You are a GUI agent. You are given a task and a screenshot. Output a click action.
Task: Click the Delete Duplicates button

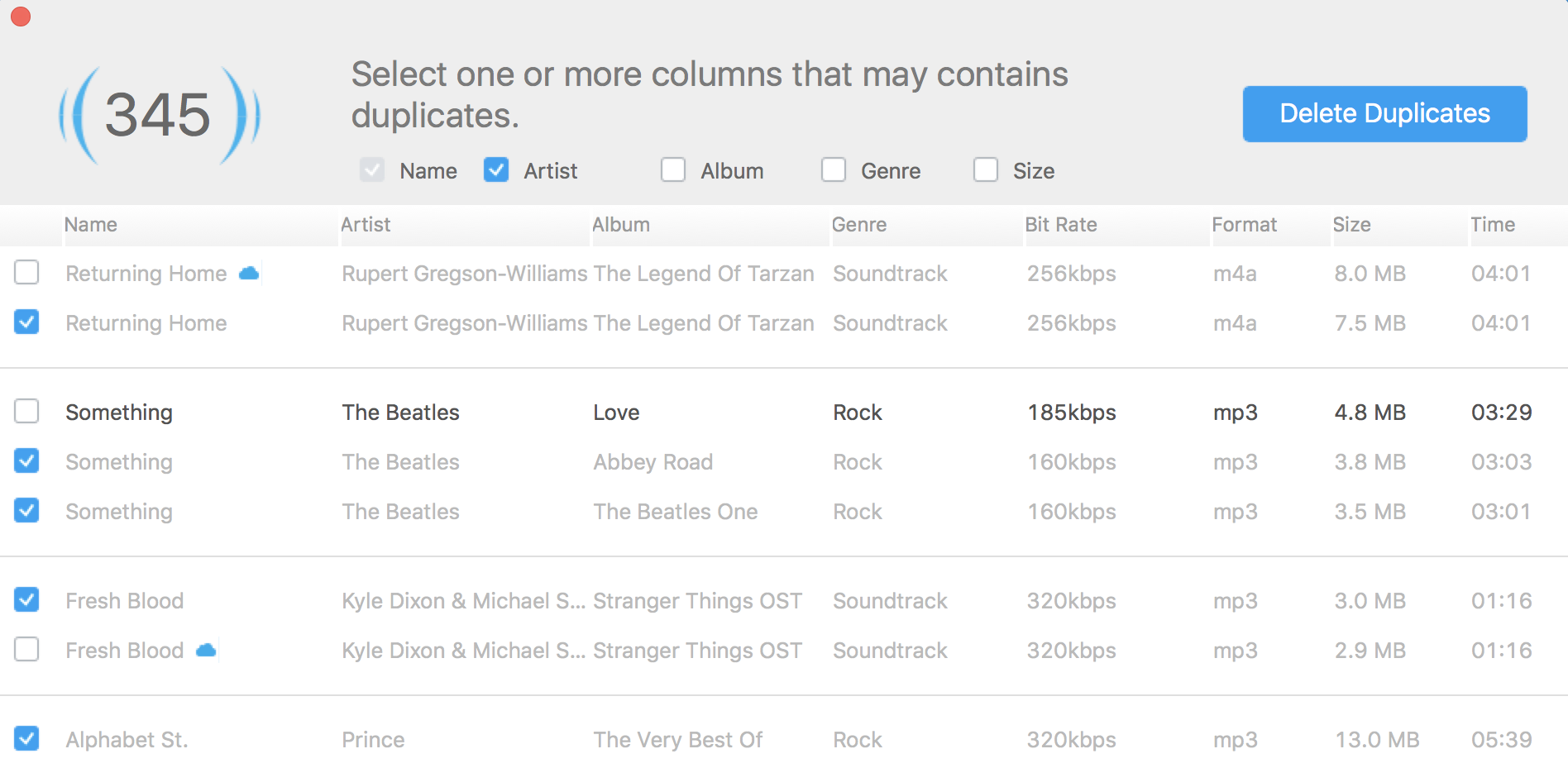pos(1384,114)
